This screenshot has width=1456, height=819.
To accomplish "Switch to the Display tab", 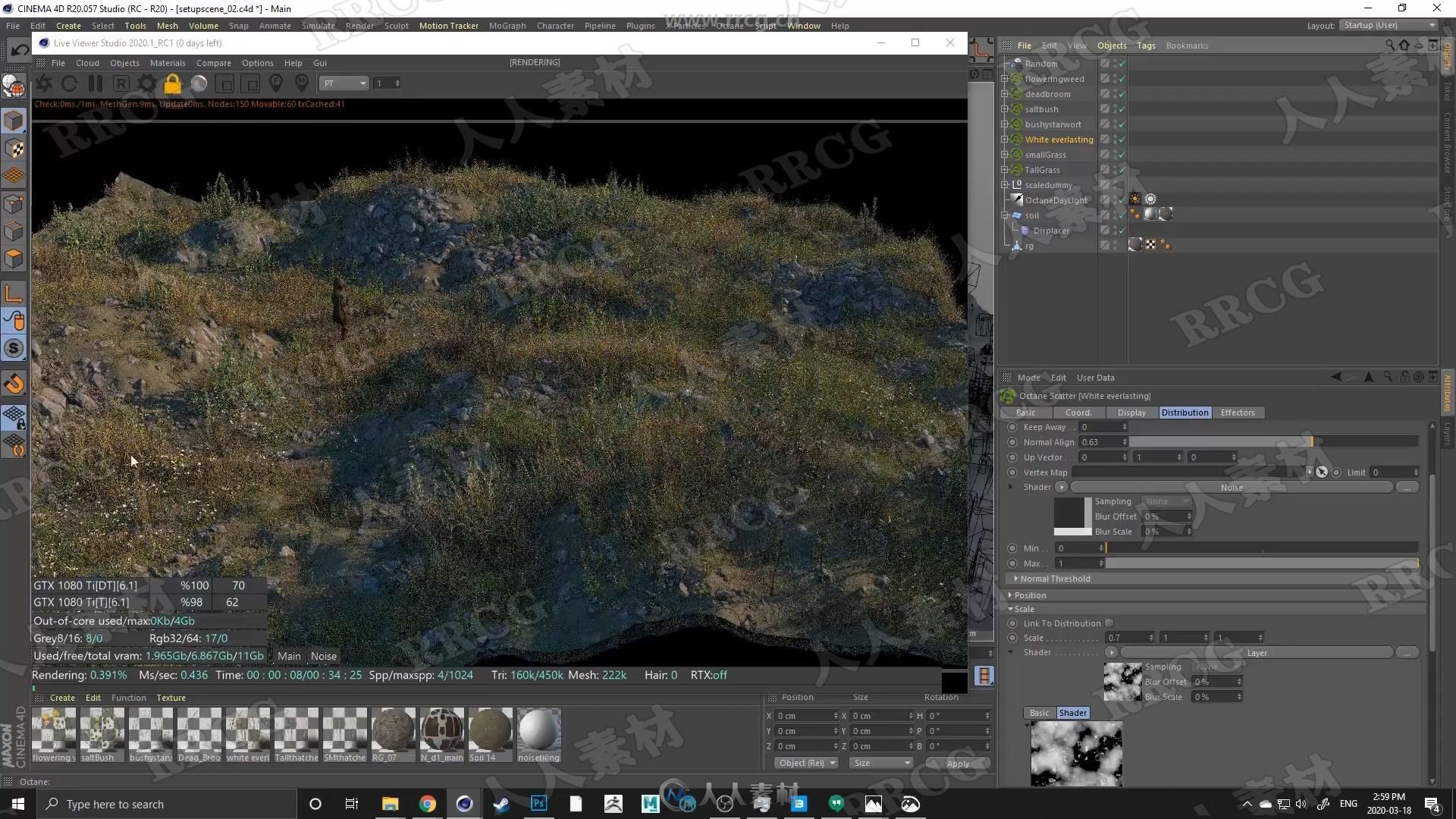I will coord(1131,413).
